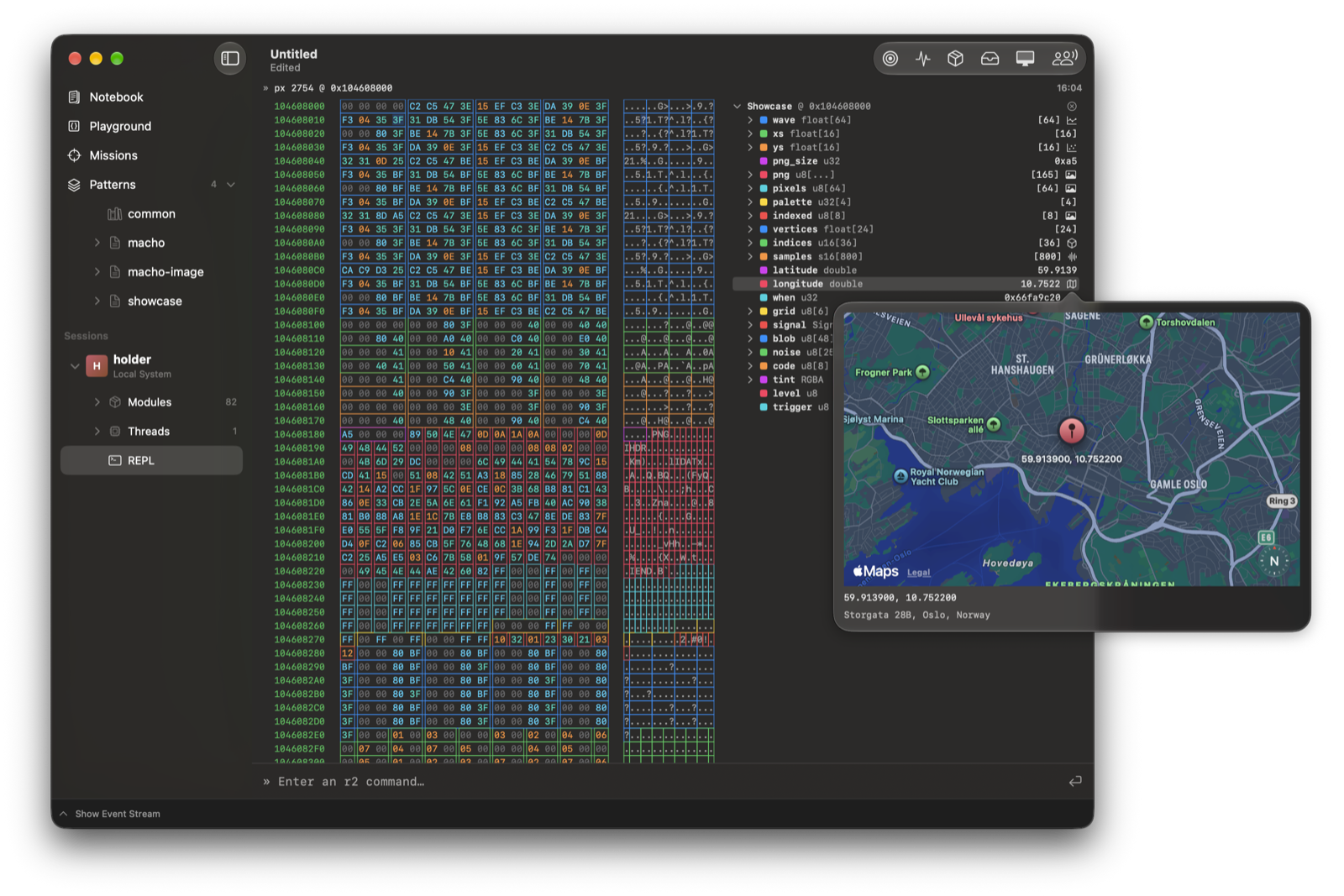Open the inbox tray toolbar icon
The width and height of the screenshot is (1344, 896).
click(x=990, y=58)
